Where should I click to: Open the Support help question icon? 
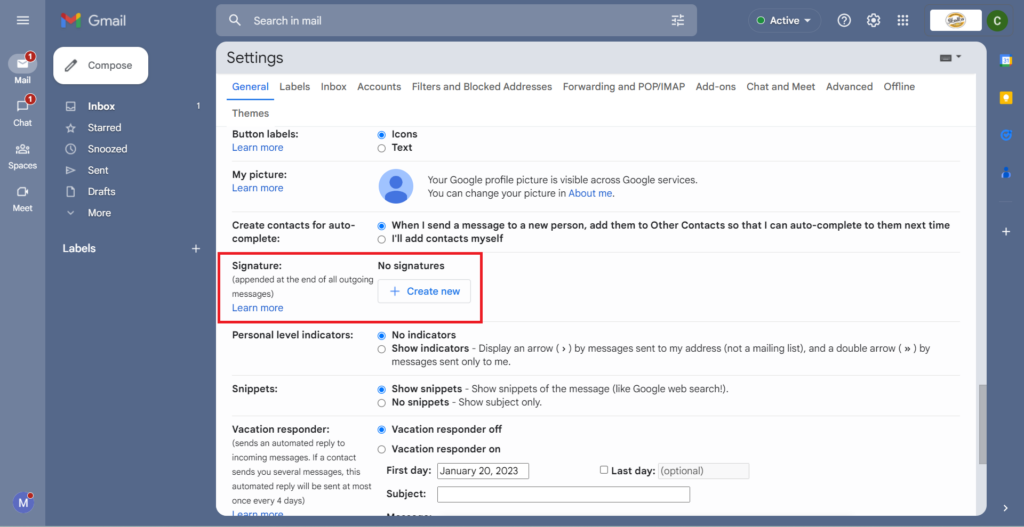coord(844,20)
